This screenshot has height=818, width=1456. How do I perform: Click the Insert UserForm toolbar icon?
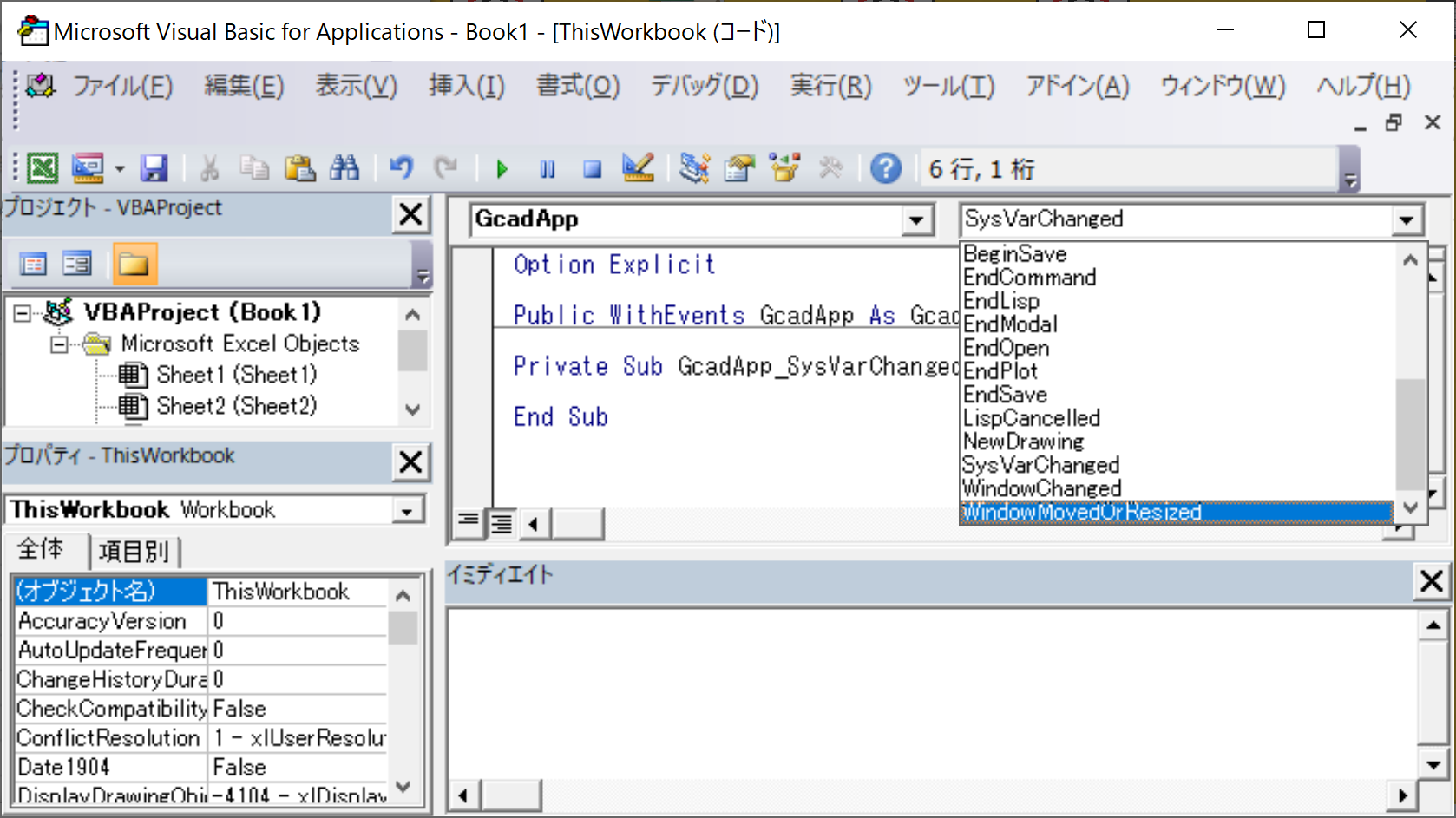coord(88,167)
